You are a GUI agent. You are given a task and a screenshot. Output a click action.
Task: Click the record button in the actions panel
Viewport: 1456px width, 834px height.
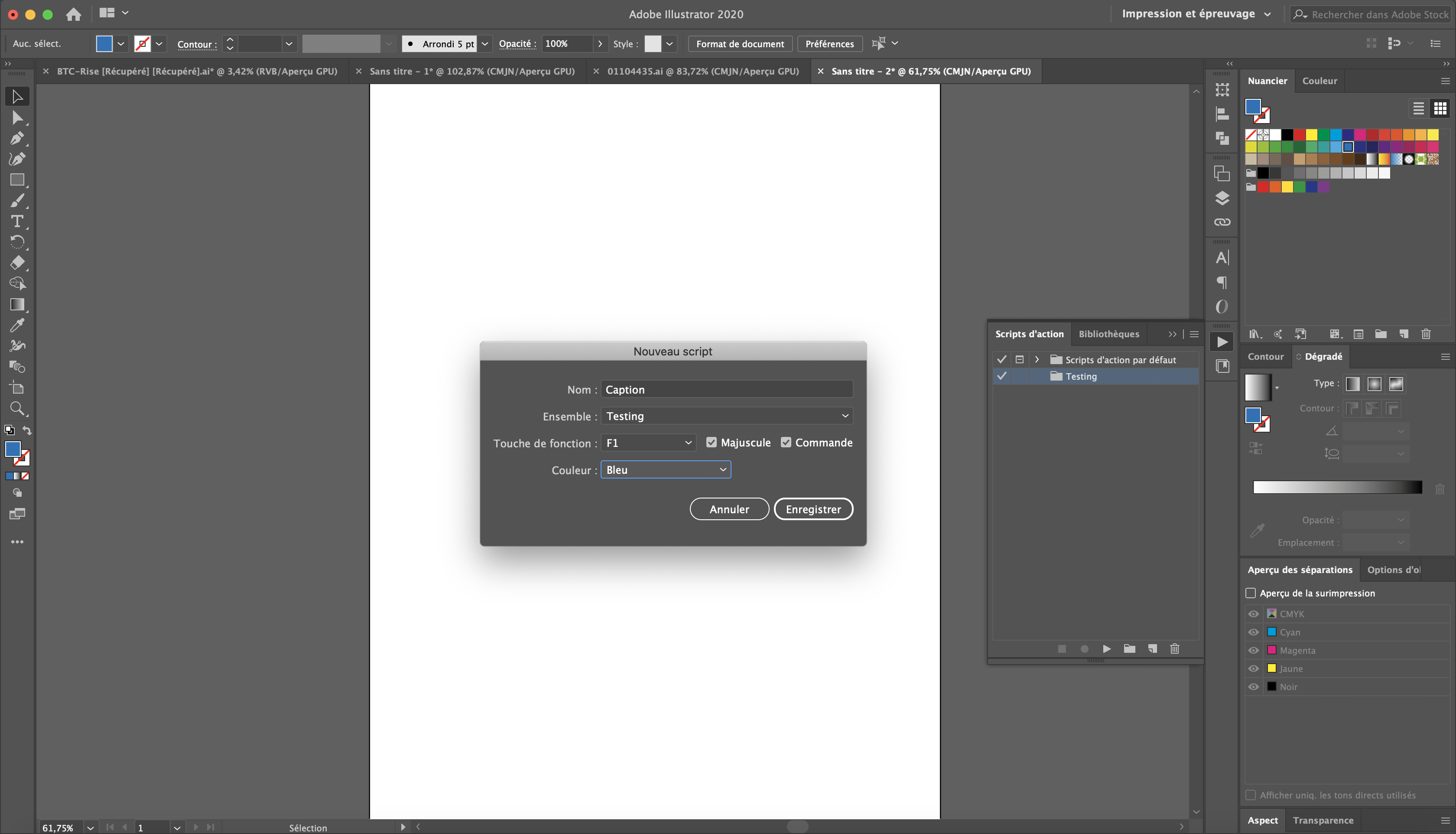(x=1084, y=648)
